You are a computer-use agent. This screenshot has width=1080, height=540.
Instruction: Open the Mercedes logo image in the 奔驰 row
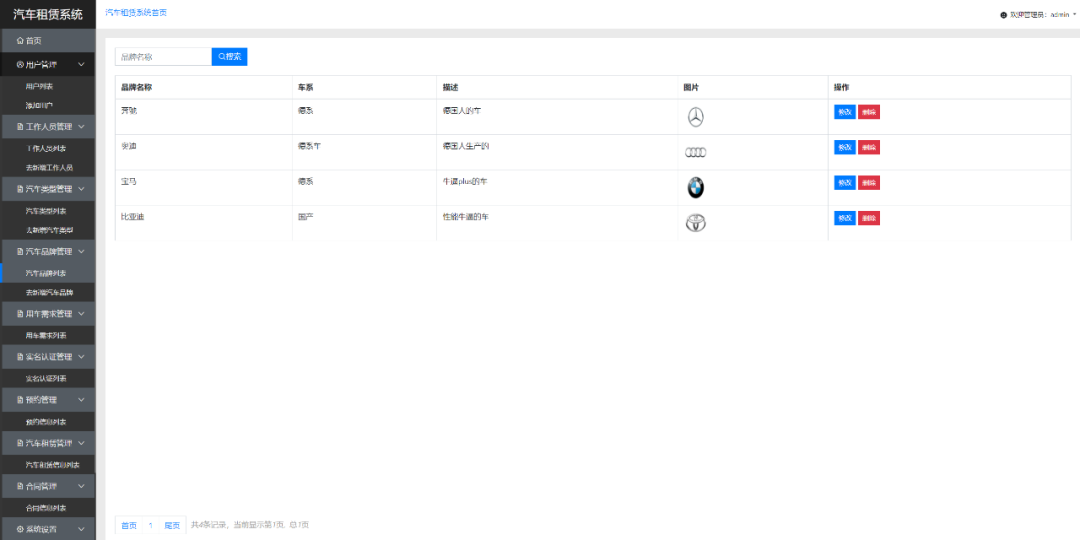point(696,117)
